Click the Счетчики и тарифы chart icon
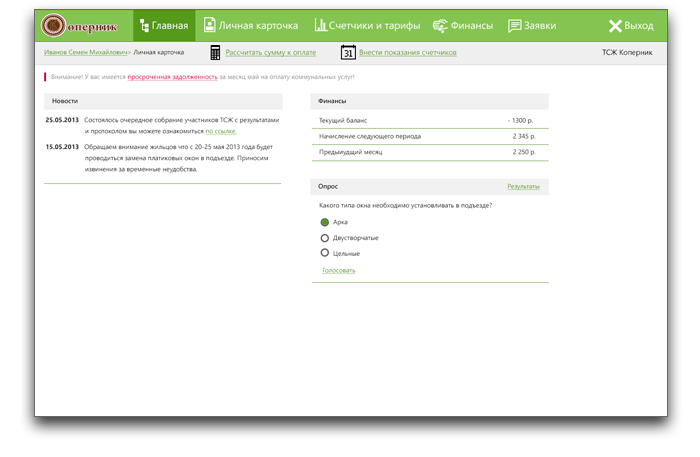The image size is (700, 457). point(321,26)
